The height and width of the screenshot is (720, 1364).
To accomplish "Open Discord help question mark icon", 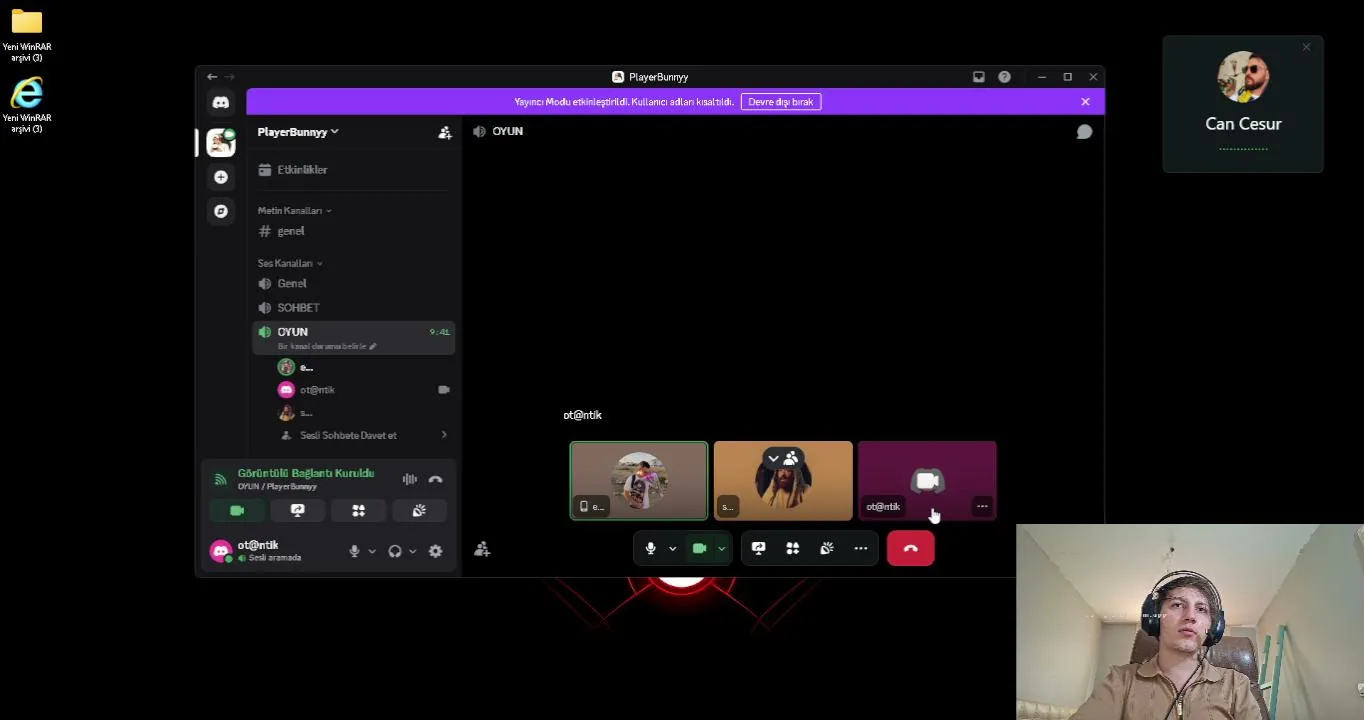I will [1004, 77].
